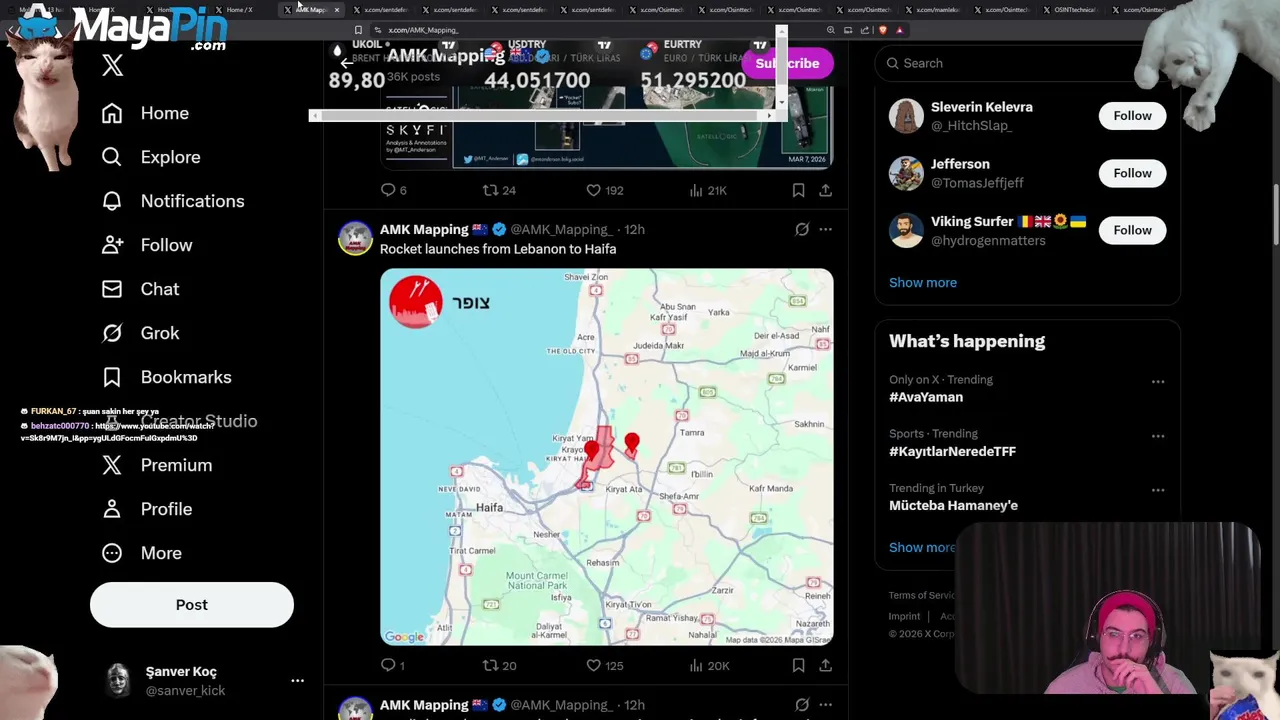The image size is (1280, 720).
Task: View analytics of the 20K views tweet
Action: coord(709,665)
